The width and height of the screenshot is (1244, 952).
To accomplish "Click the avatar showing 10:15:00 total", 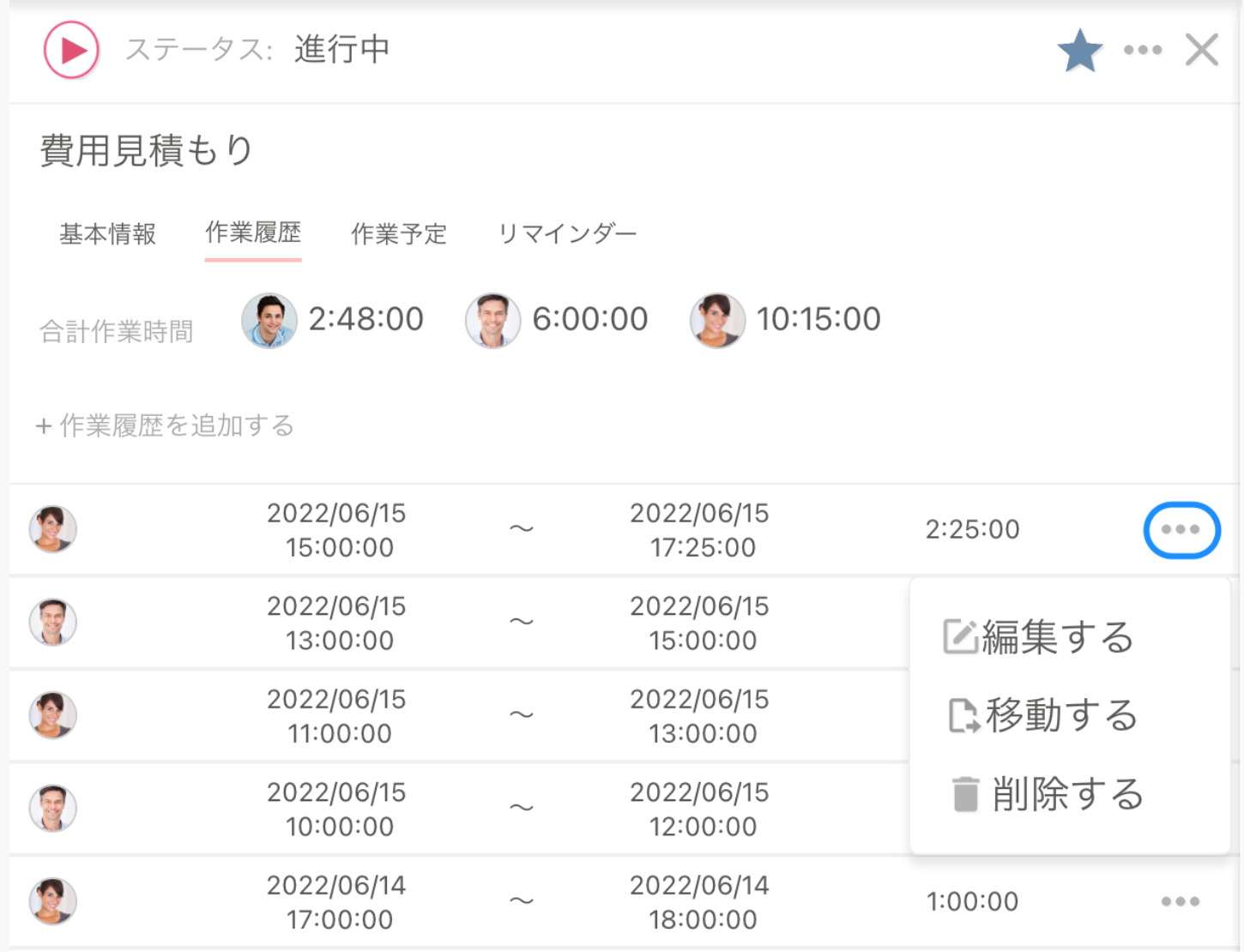I will coord(717,320).
